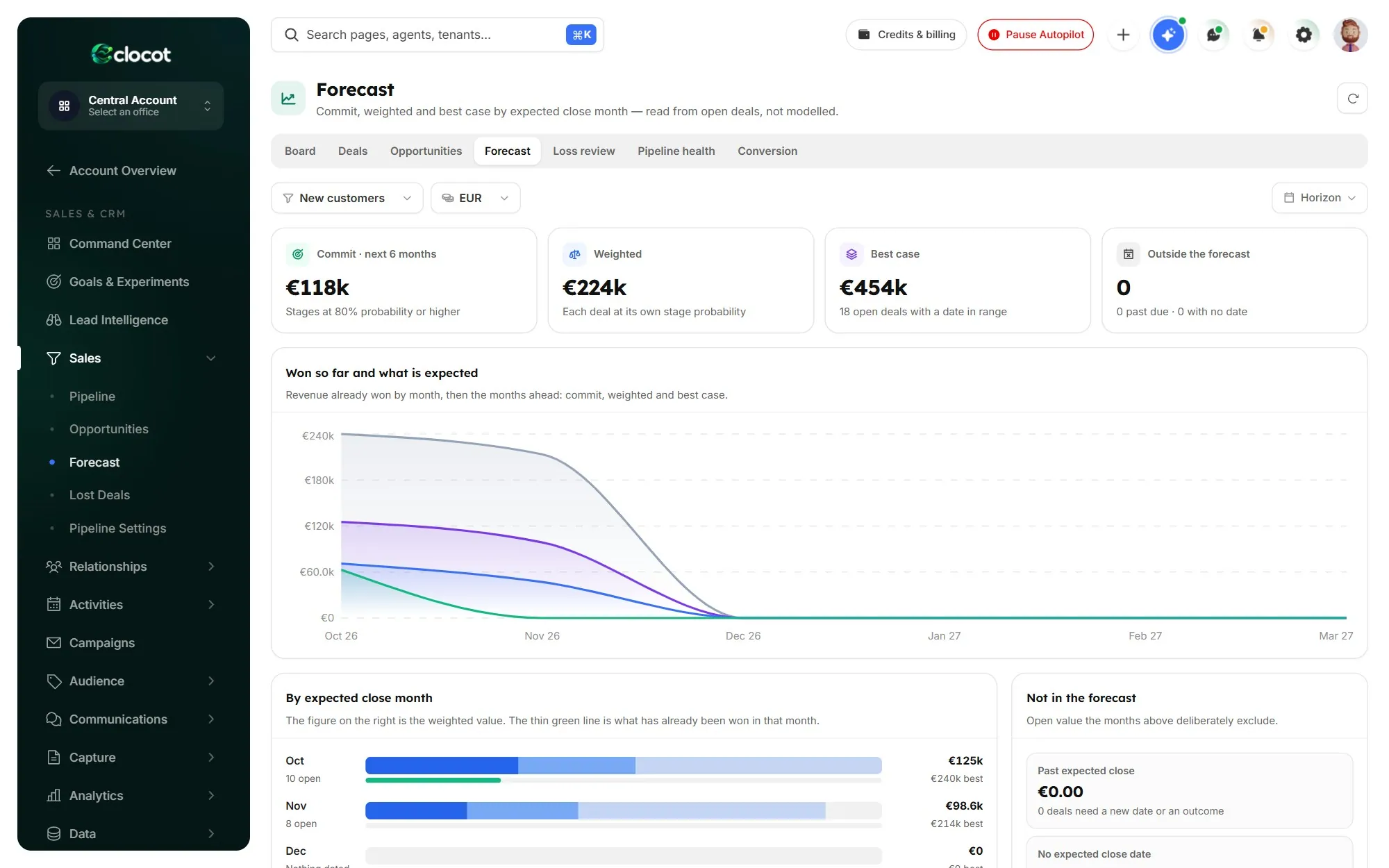The width and height of the screenshot is (1389, 868).
Task: Open Pipeline Settings in sidebar
Action: [x=117, y=528]
